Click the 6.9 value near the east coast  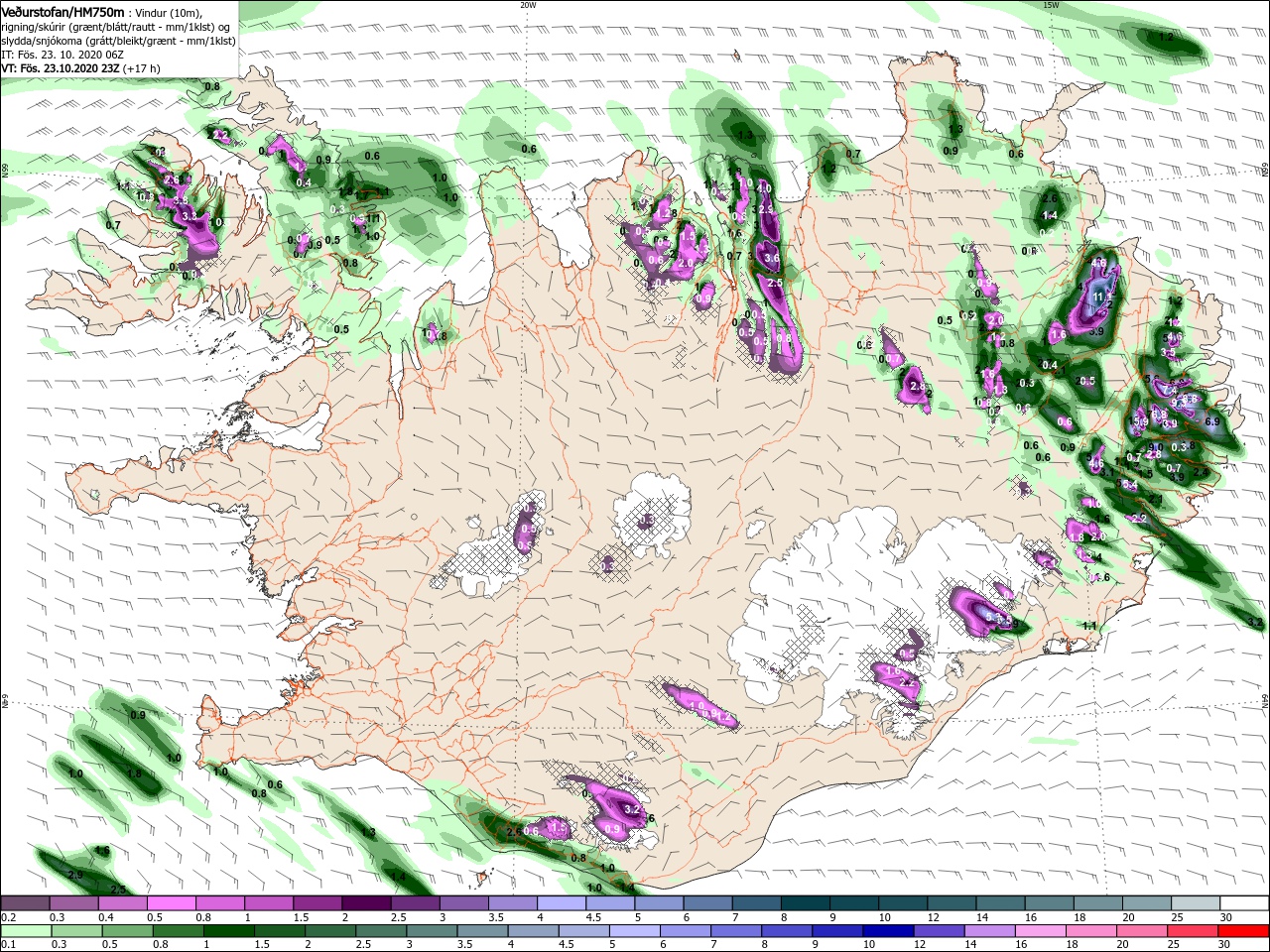tap(1211, 421)
